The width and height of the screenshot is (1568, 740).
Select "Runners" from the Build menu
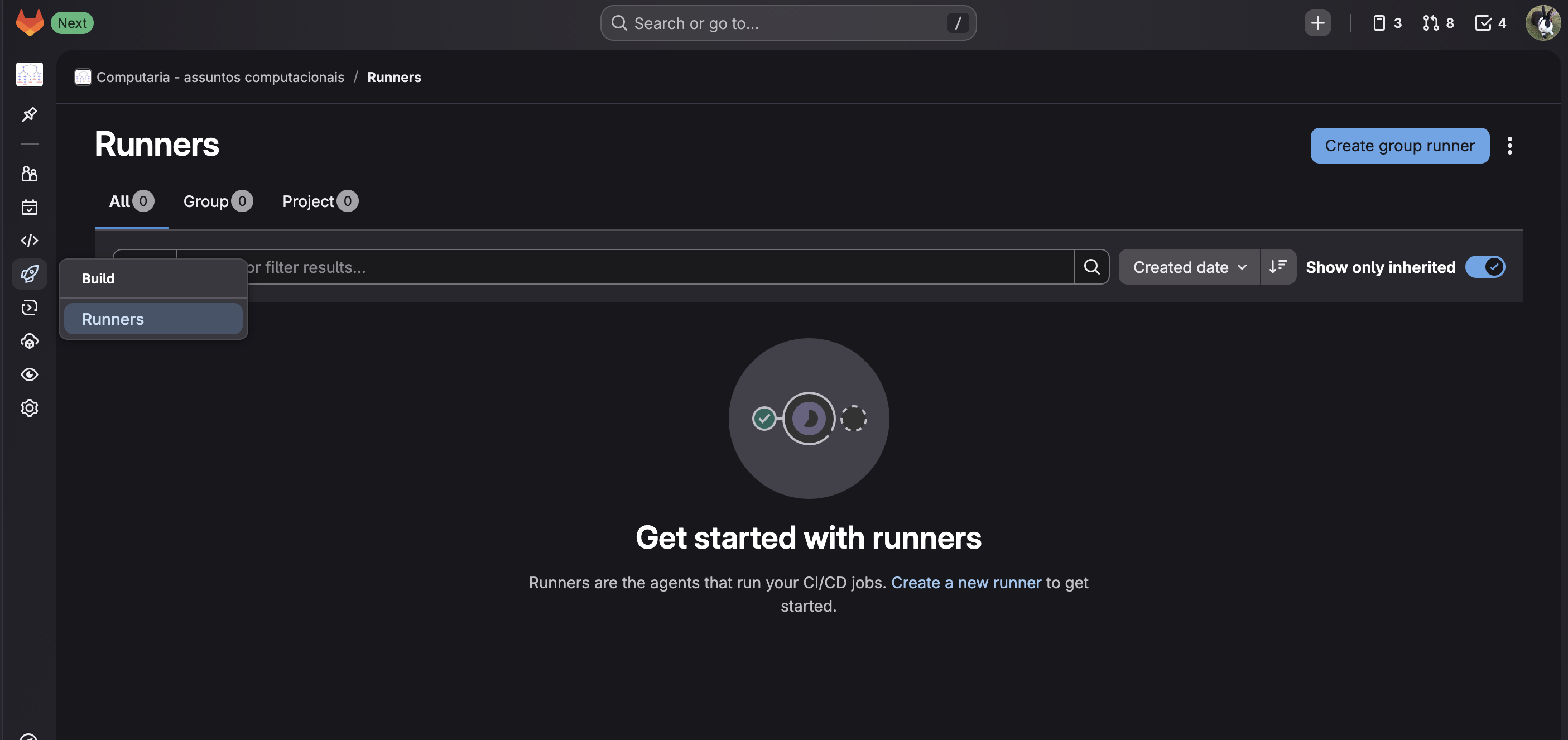tap(153, 318)
